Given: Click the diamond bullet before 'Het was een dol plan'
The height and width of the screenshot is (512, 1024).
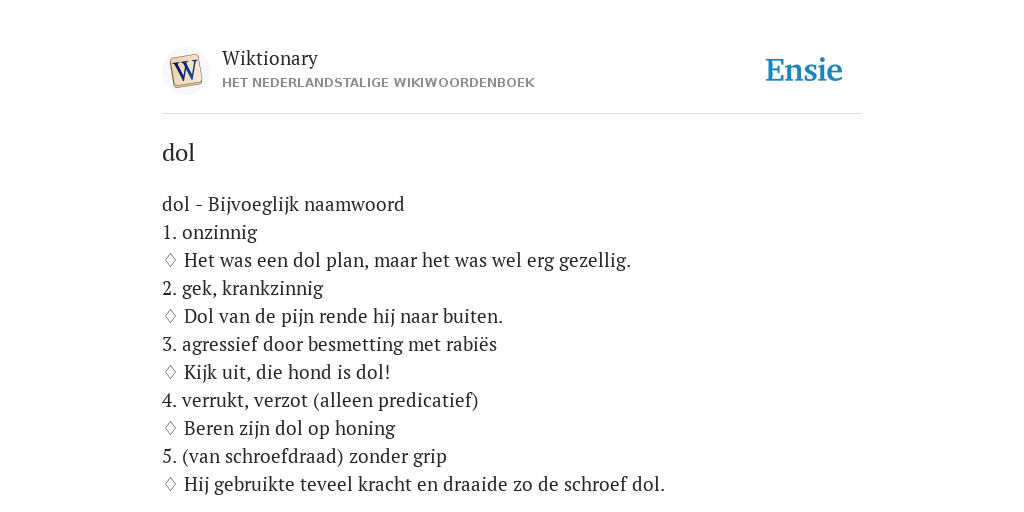Looking at the screenshot, I should click(170, 261).
